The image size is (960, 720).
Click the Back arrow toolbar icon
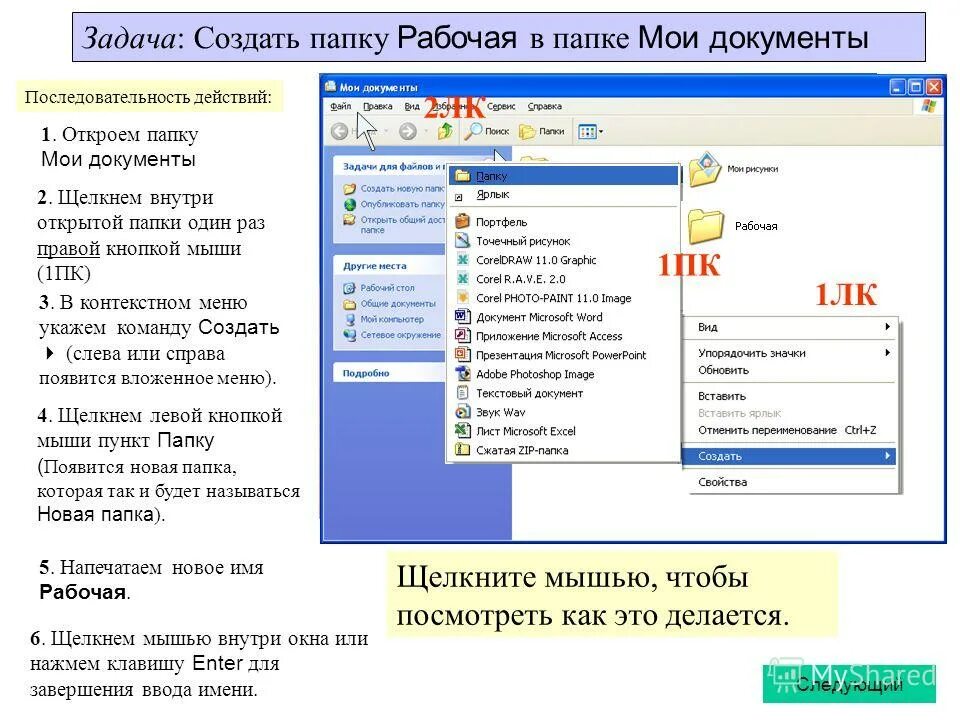340,131
